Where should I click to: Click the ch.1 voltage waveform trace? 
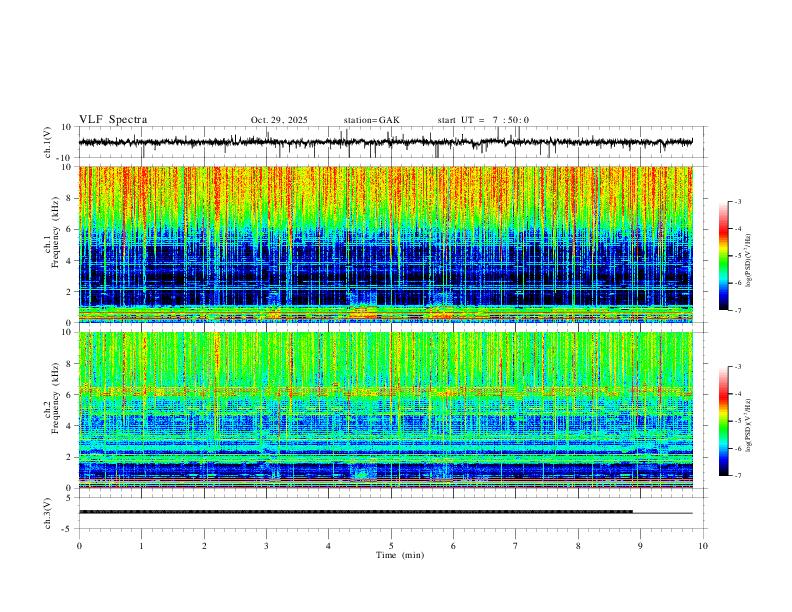pos(385,142)
